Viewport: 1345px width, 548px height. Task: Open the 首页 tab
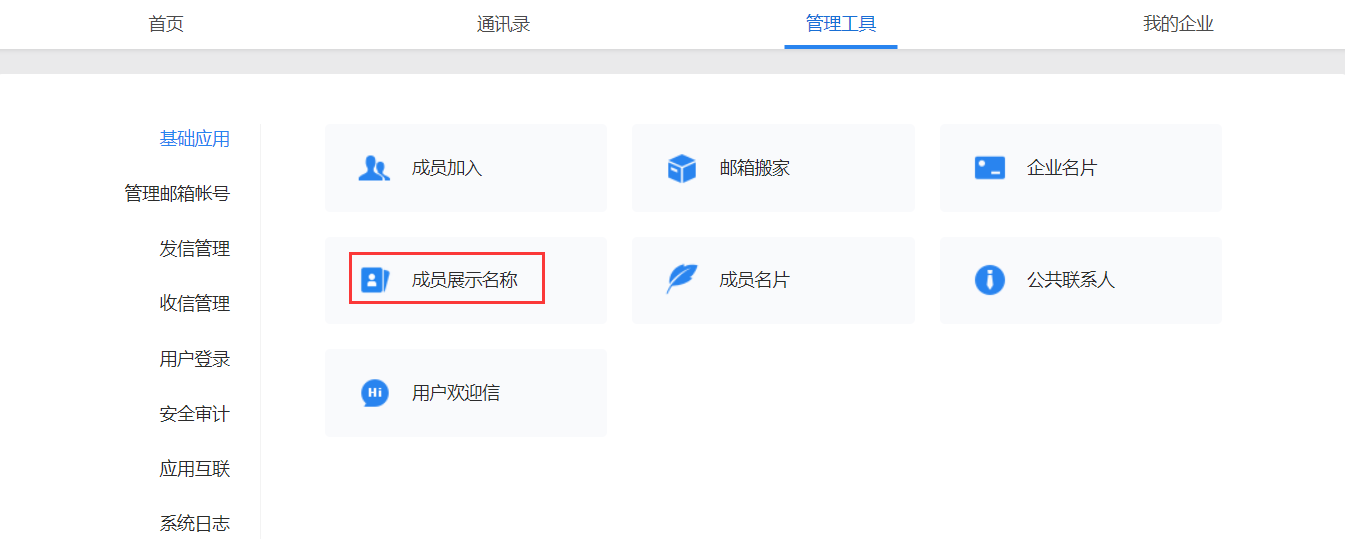(x=166, y=24)
